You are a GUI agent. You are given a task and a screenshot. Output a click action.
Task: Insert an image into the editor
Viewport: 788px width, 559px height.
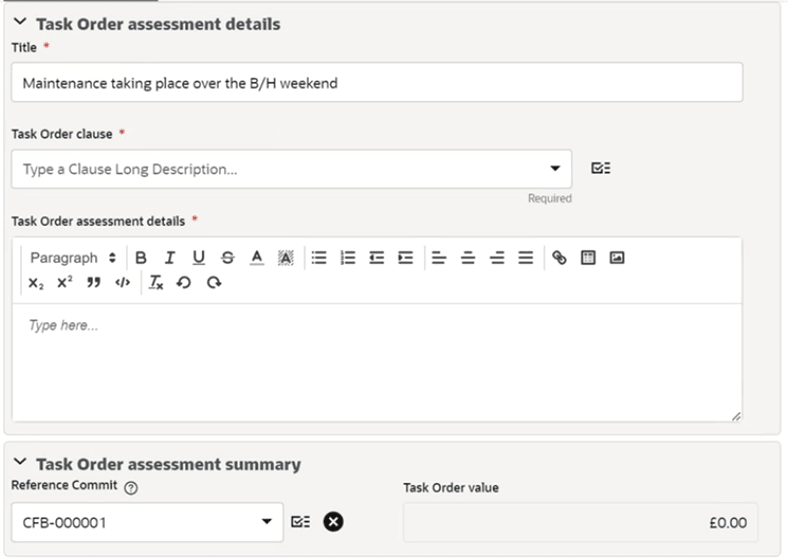(x=617, y=258)
